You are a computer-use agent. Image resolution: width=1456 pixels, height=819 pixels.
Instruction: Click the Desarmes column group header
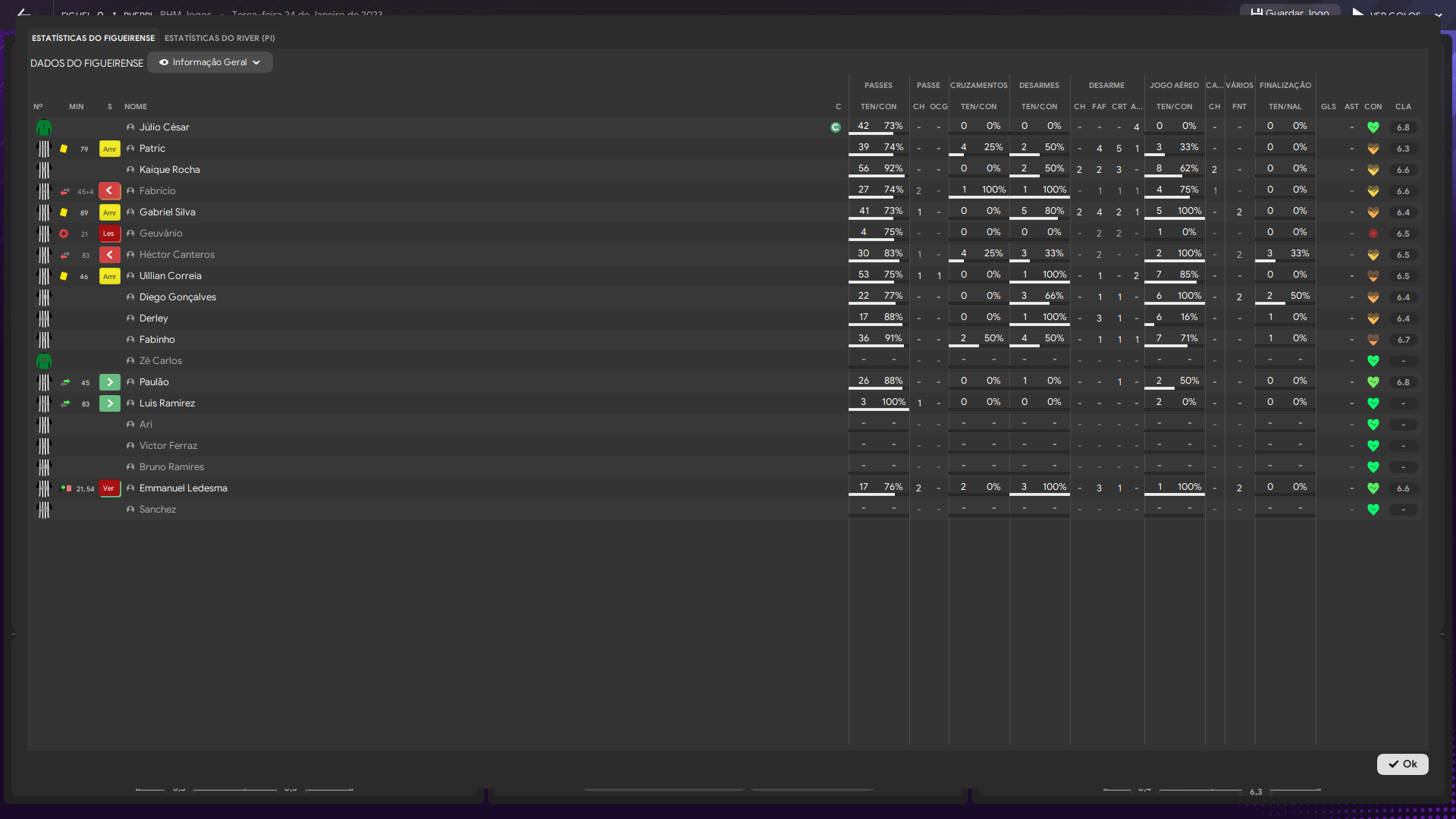pyautogui.click(x=1039, y=86)
